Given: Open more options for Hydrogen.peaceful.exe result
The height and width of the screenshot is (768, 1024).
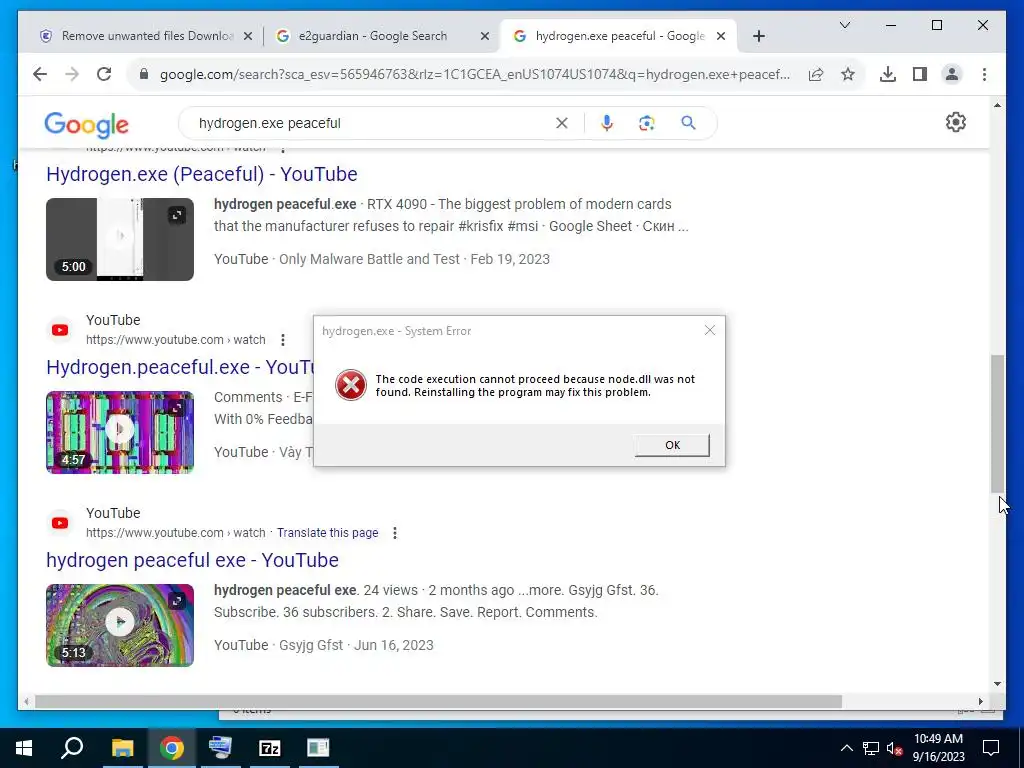Looking at the screenshot, I should tap(283, 340).
